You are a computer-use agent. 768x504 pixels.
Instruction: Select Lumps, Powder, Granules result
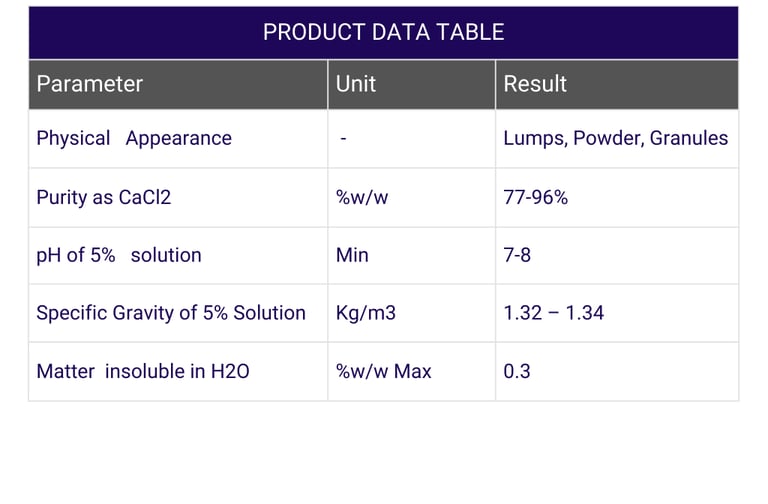tap(615, 138)
